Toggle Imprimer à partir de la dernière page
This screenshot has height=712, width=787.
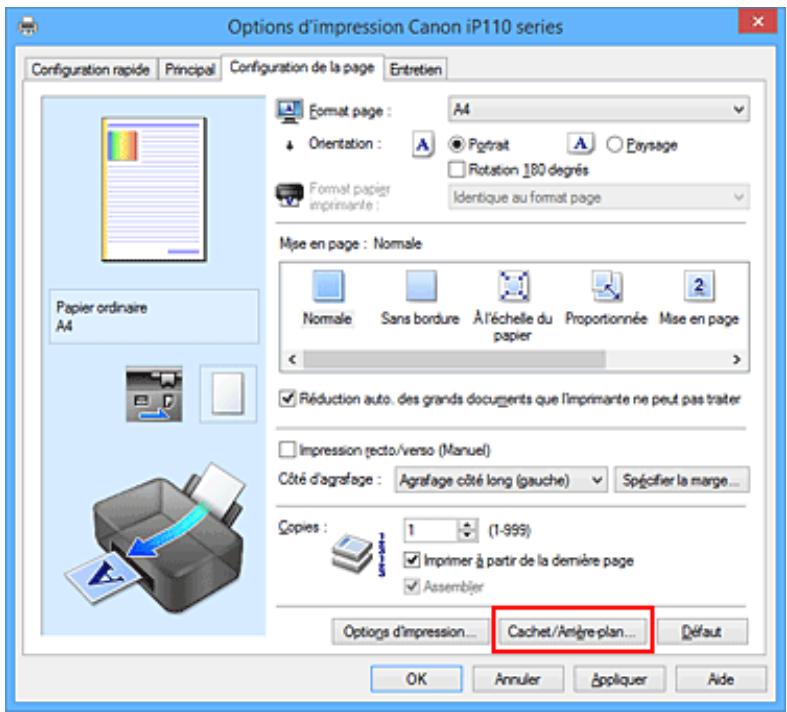412,560
